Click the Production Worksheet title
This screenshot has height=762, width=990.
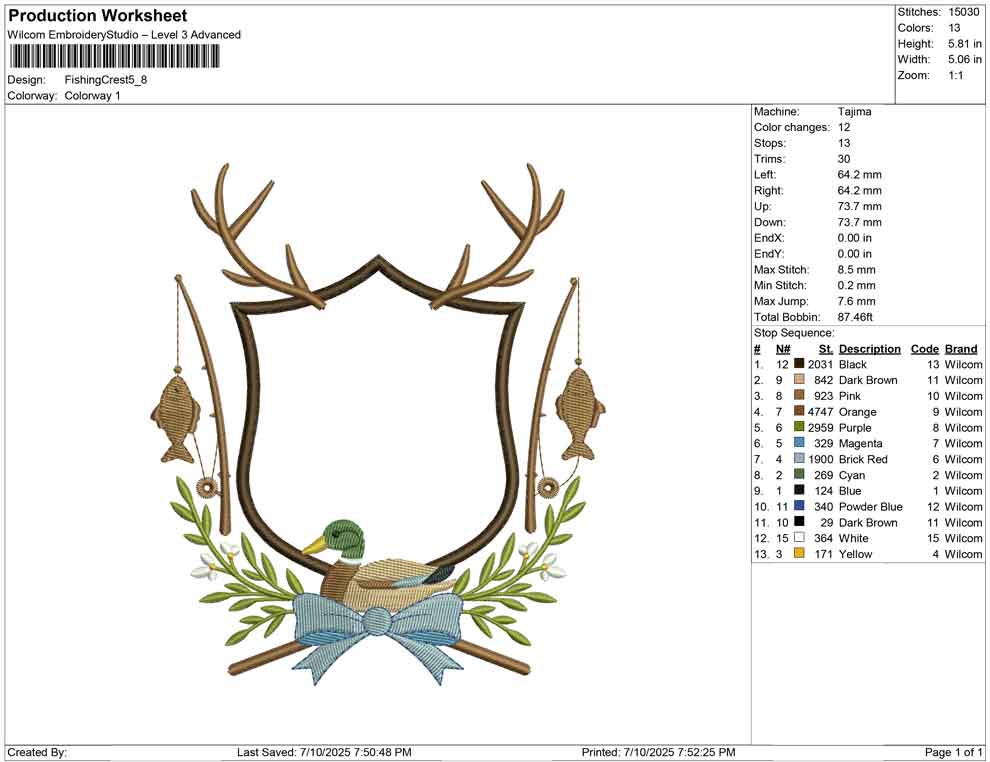(98, 16)
